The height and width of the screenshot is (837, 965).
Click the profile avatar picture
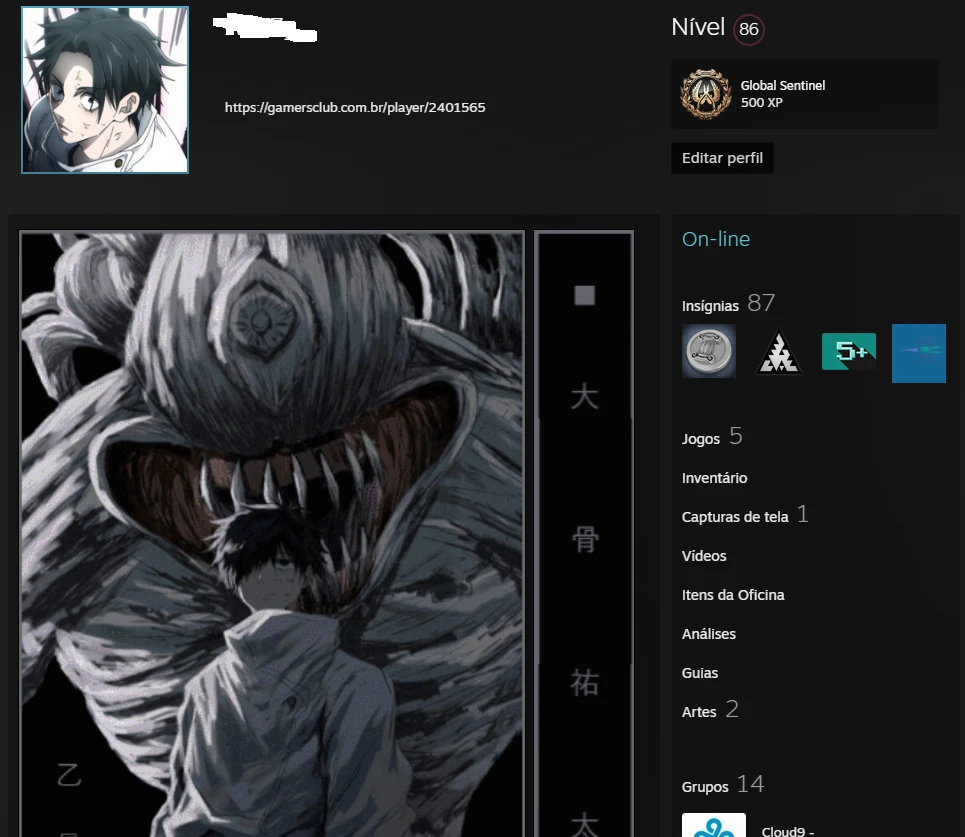(105, 90)
